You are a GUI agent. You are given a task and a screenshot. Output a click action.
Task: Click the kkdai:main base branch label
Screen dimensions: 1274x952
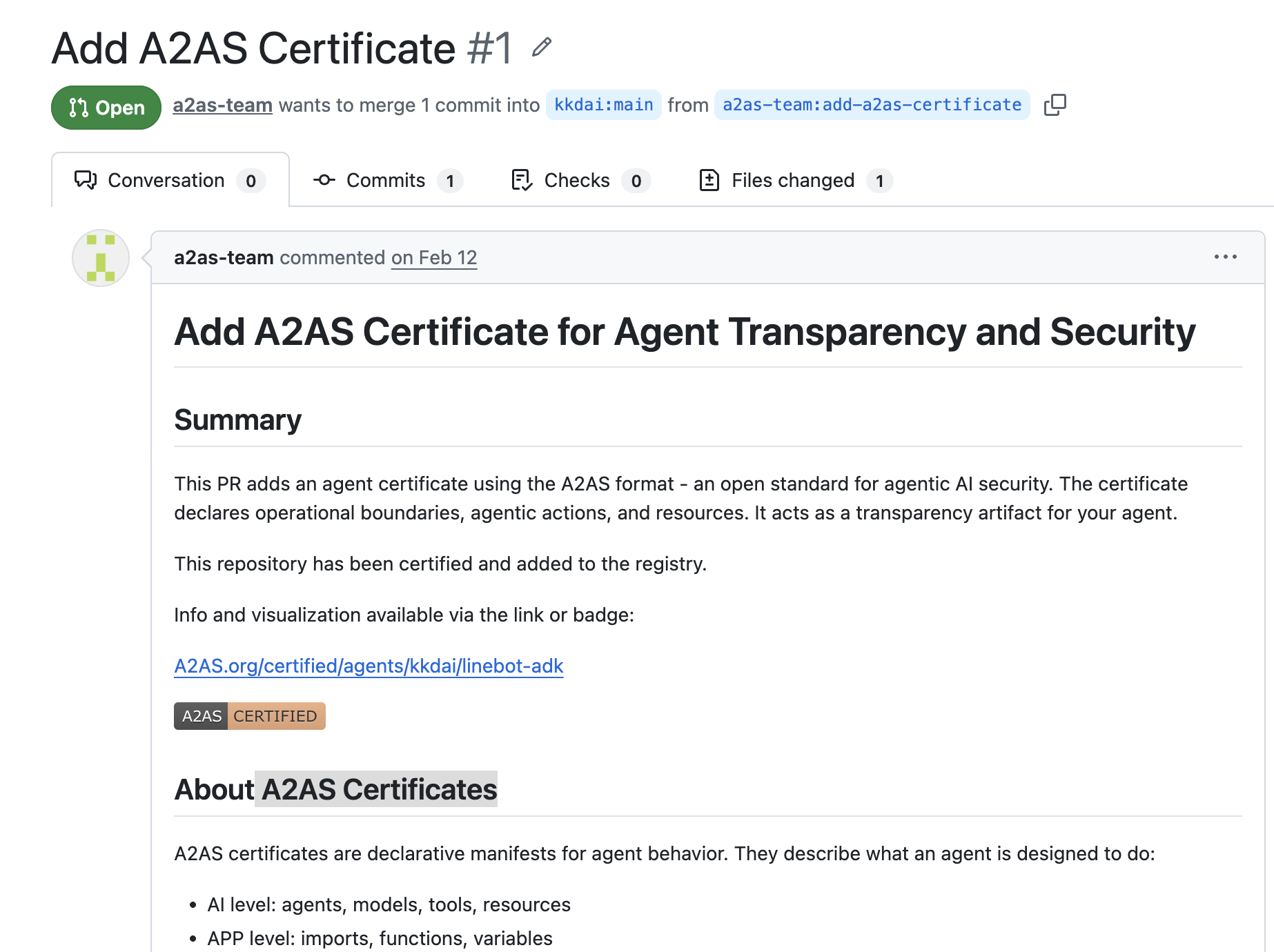[x=603, y=105]
